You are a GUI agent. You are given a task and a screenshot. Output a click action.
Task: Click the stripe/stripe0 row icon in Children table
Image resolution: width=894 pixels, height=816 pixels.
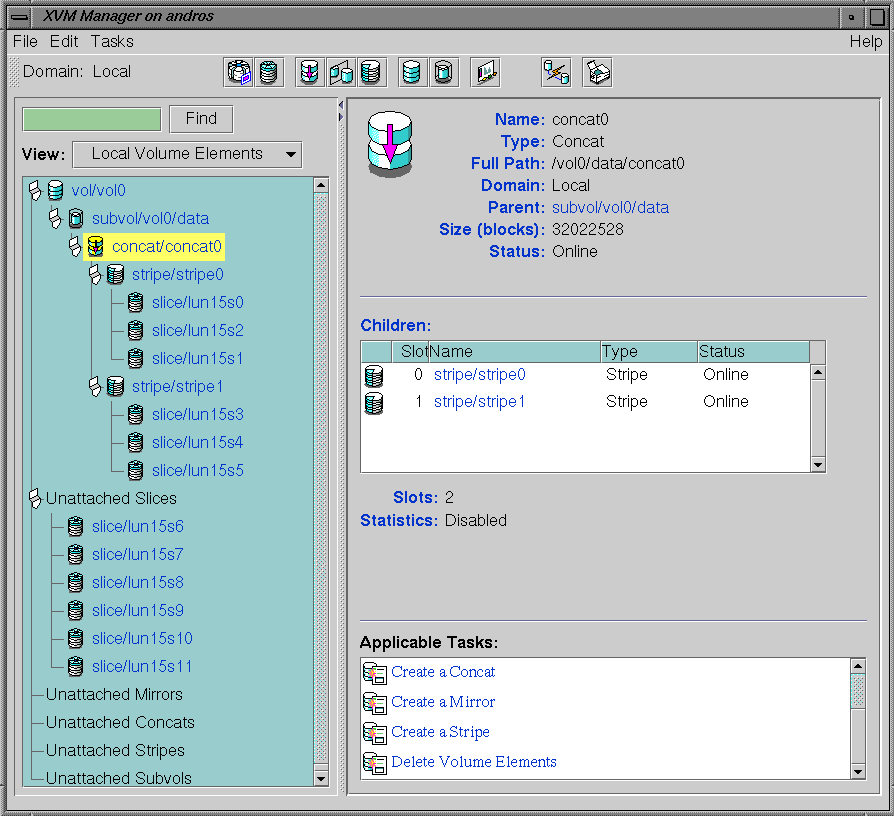pyautogui.click(x=374, y=376)
